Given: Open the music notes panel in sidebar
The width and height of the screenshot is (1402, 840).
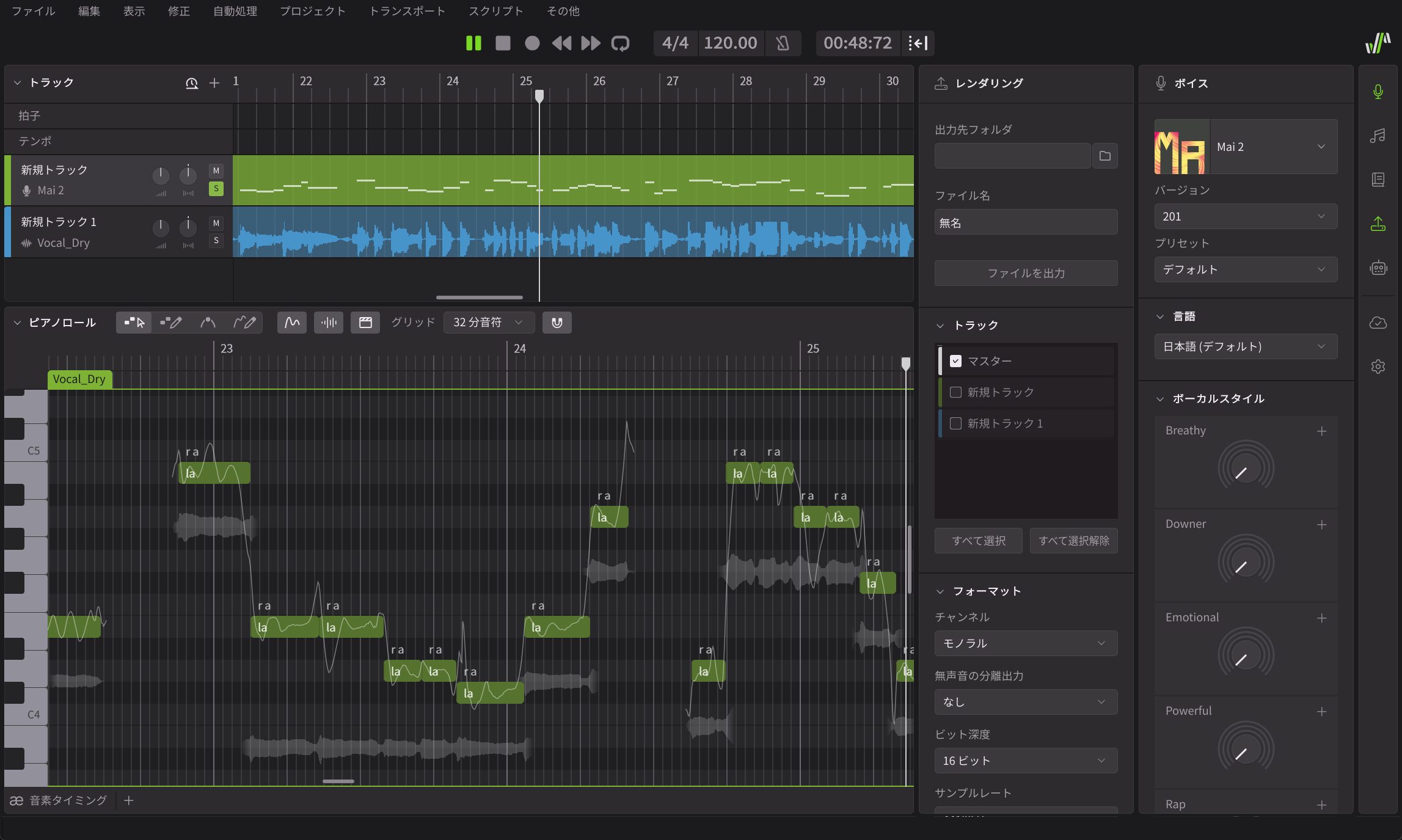Looking at the screenshot, I should point(1378,136).
